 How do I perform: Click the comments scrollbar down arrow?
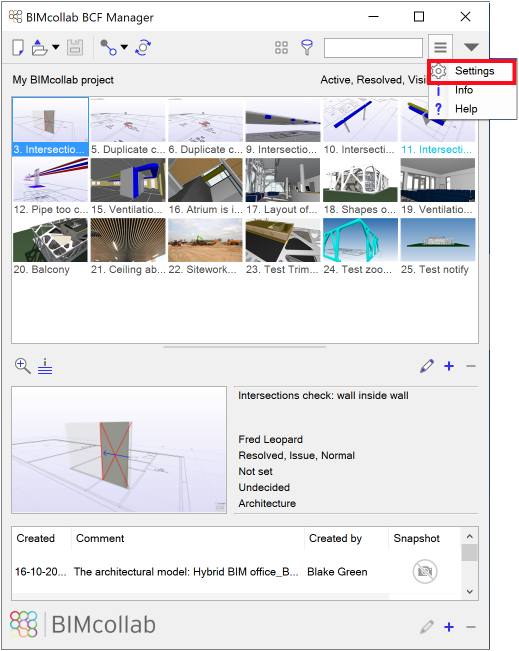coord(470,592)
